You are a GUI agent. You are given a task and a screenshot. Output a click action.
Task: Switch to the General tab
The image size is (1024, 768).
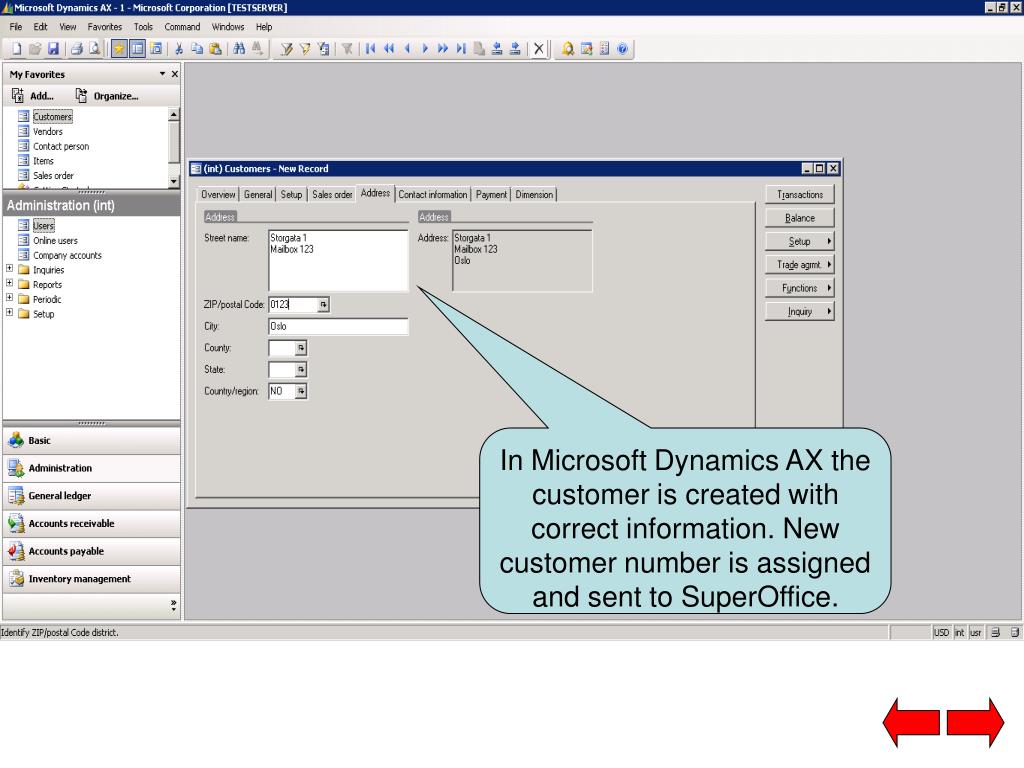(x=258, y=195)
